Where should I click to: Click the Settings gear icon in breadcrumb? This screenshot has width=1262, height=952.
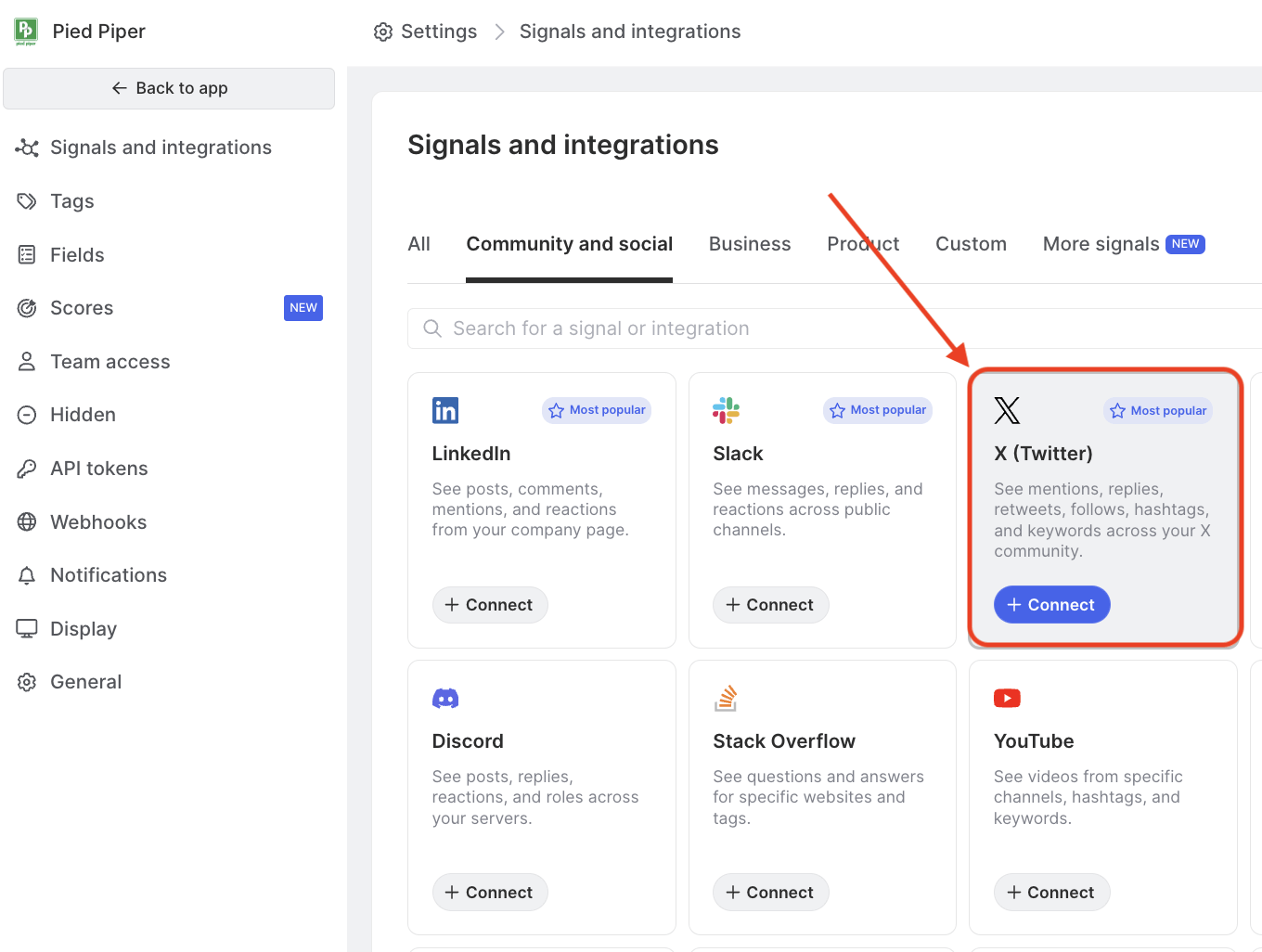tap(383, 32)
